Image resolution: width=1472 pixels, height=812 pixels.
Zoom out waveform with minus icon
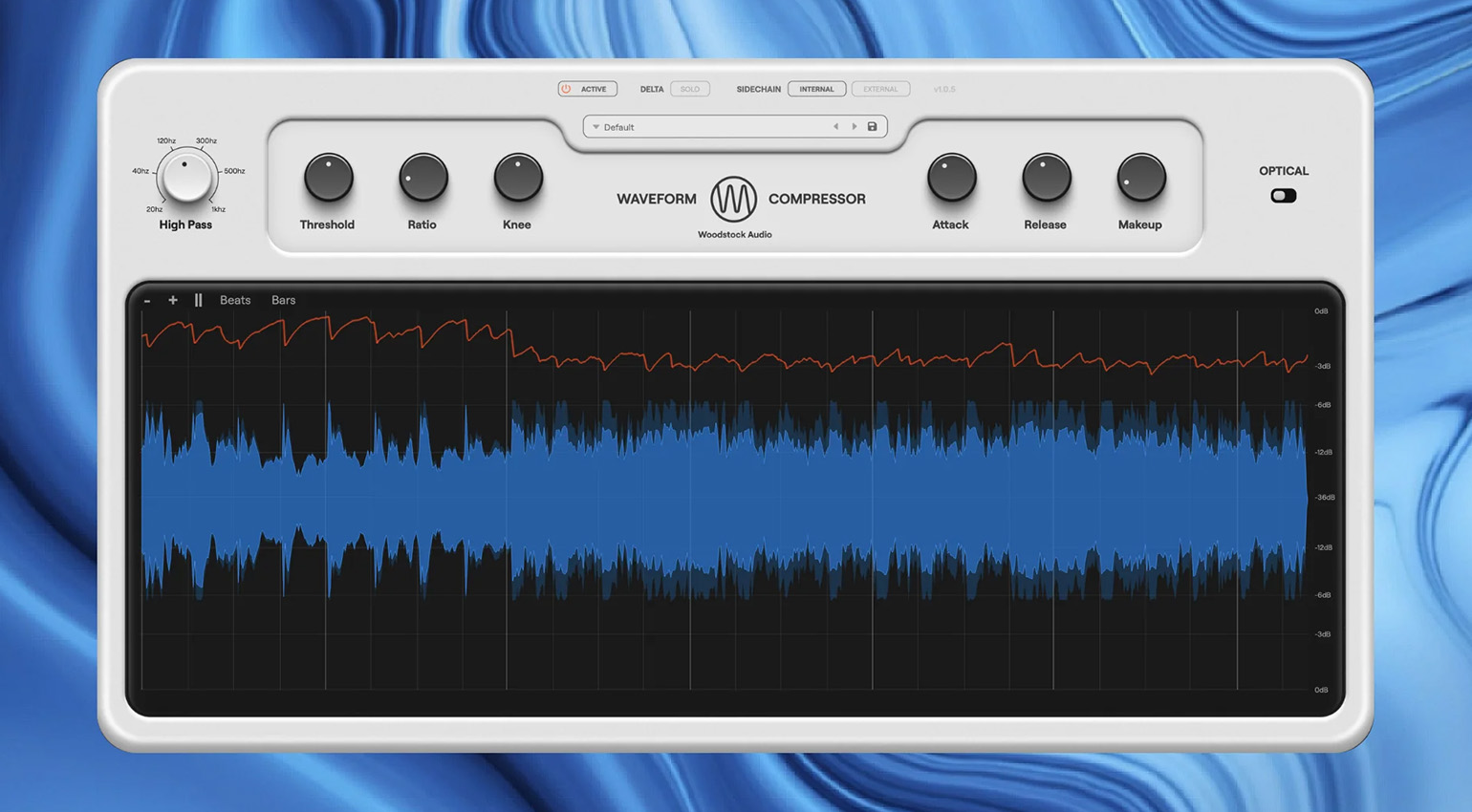[x=147, y=301]
